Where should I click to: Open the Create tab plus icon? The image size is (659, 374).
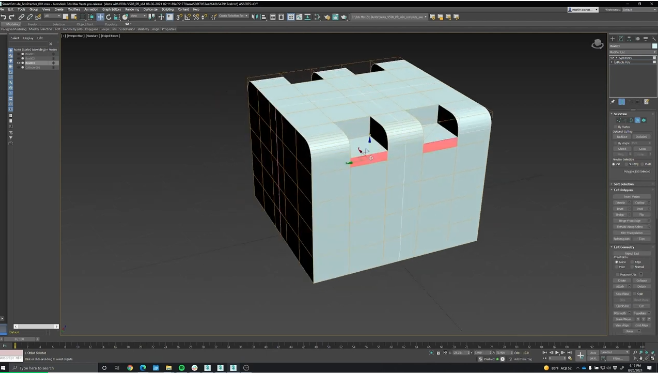612,39
